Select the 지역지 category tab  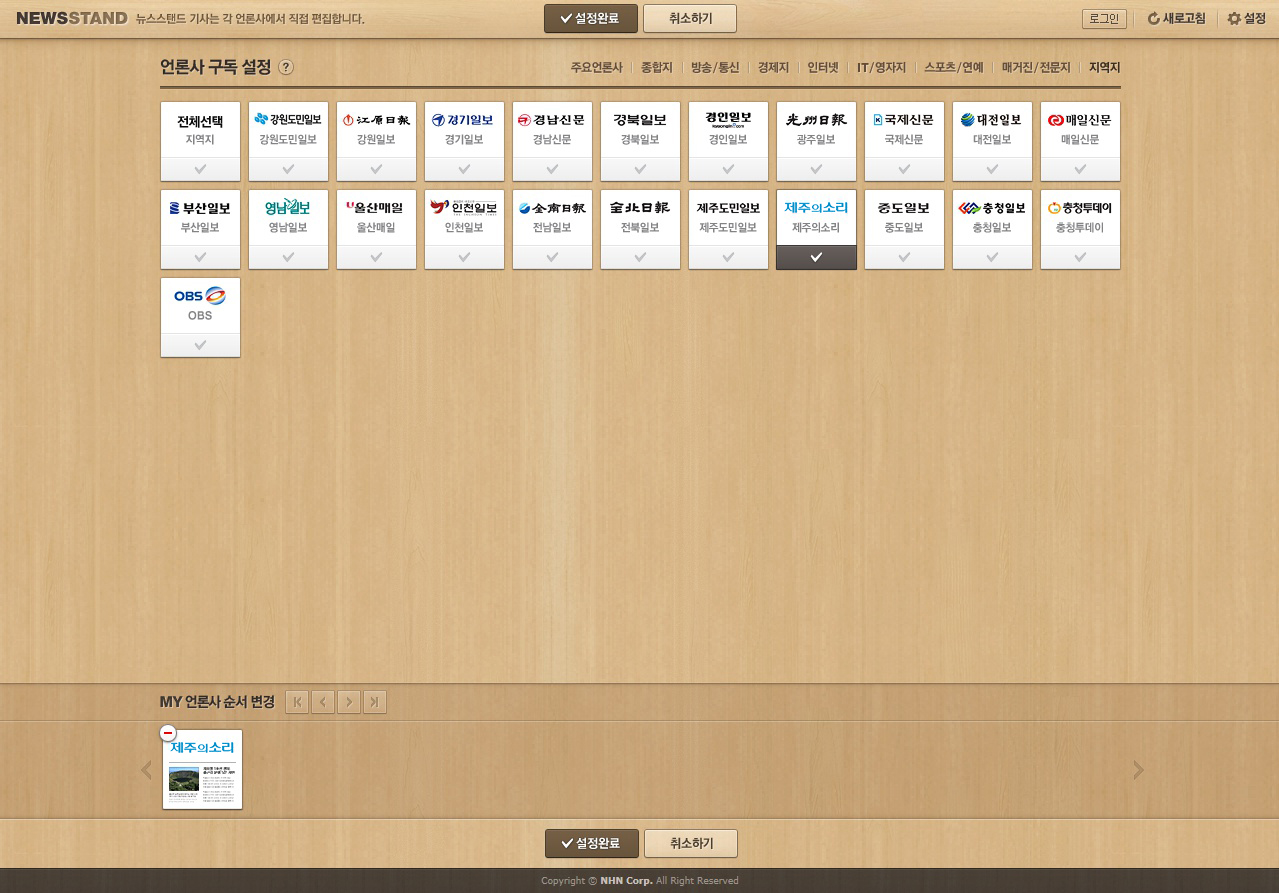[x=1105, y=67]
